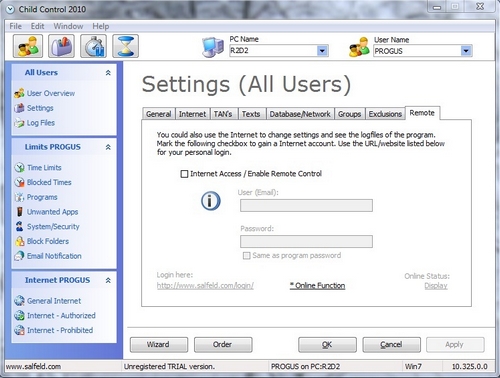Click the blue information icon
This screenshot has width=500, height=378.
pyautogui.click(x=211, y=201)
